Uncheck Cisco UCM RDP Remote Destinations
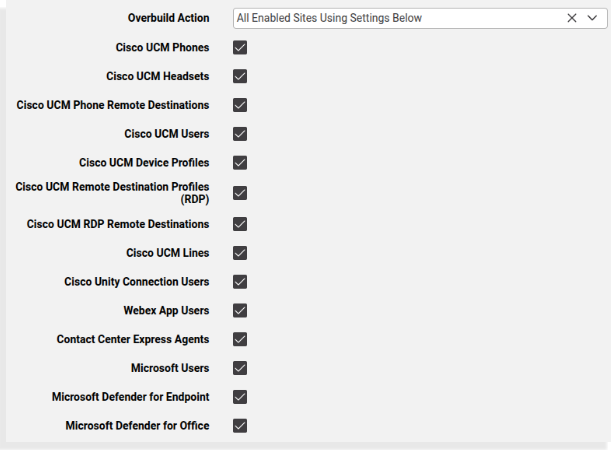Viewport: 611px width, 450px height. 240,224
